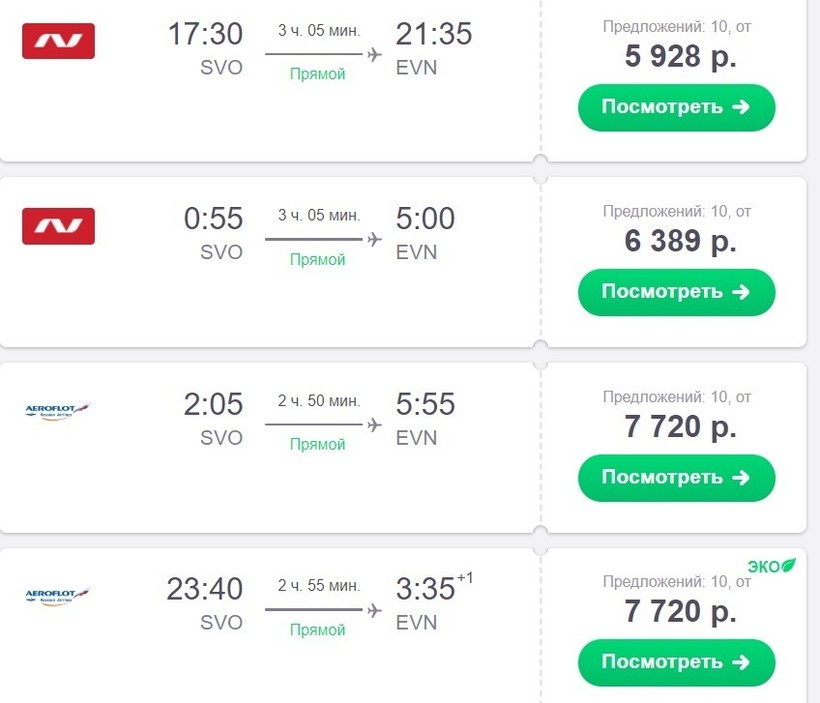The width and height of the screenshot is (820, 703).
Task: Click Aeroflot logo on the 2:05 flight
Action: click(57, 411)
